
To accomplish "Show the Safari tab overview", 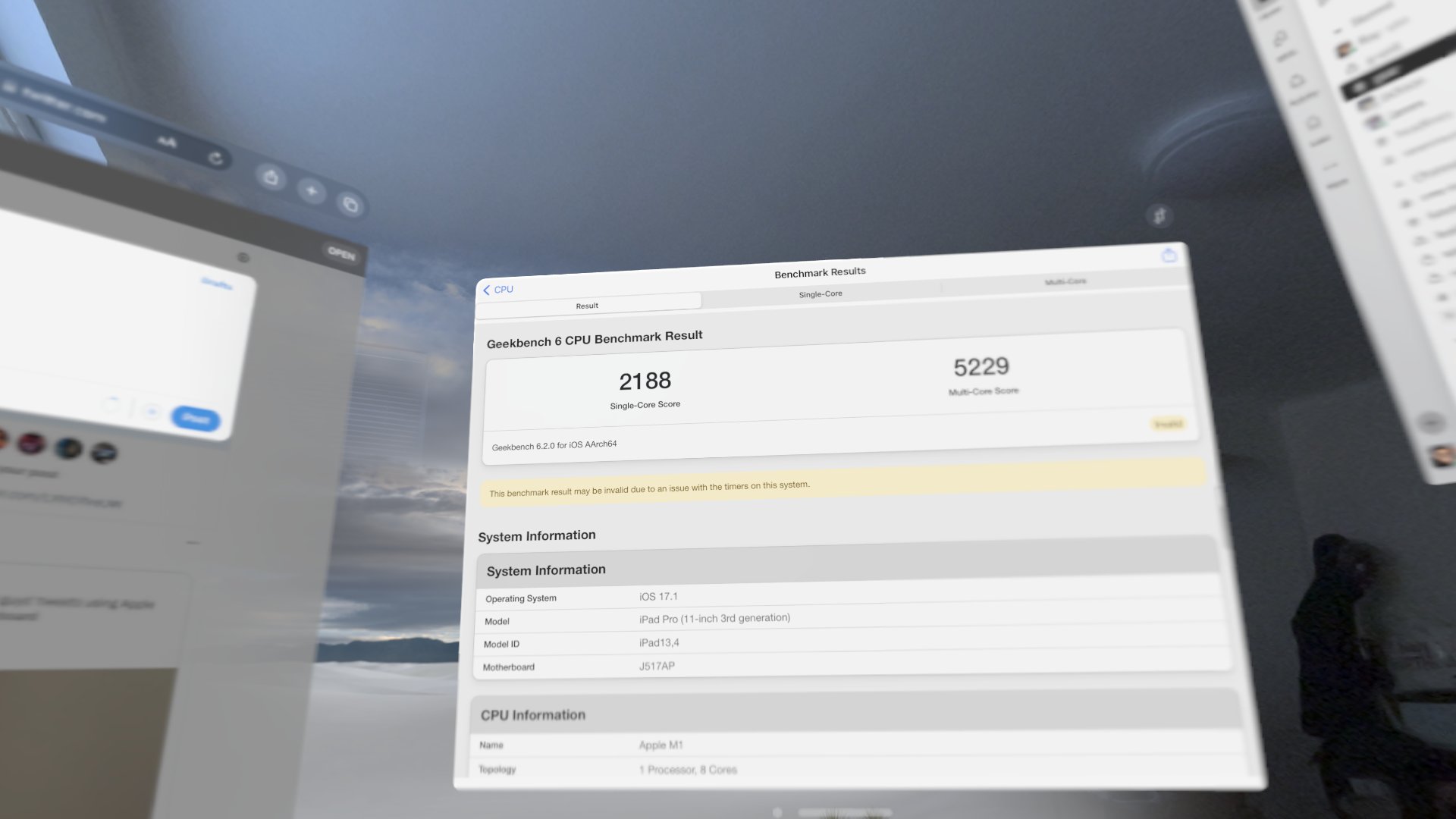I will pos(350,204).
